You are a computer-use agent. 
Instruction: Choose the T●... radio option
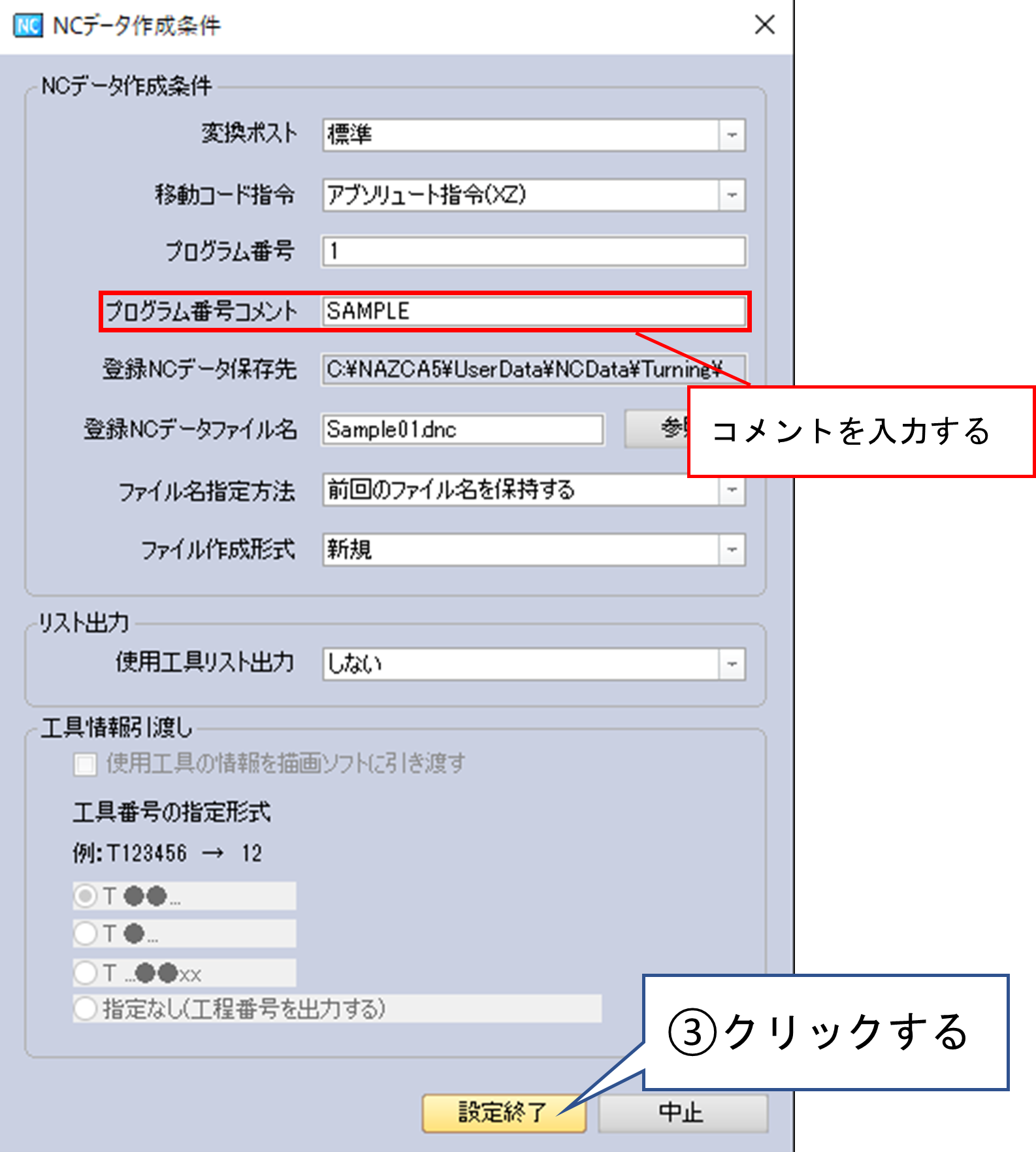[86, 933]
